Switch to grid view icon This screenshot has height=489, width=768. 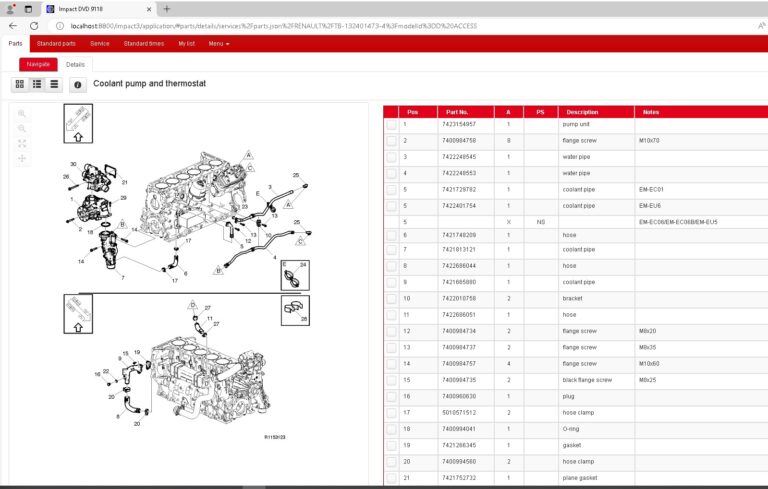(x=20, y=84)
